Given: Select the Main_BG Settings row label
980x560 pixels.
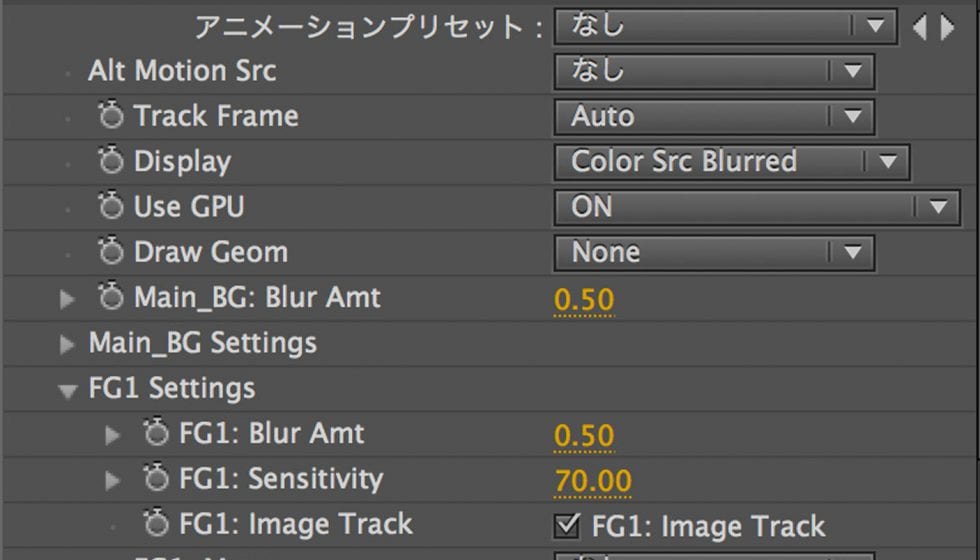Looking at the screenshot, I should (202, 343).
